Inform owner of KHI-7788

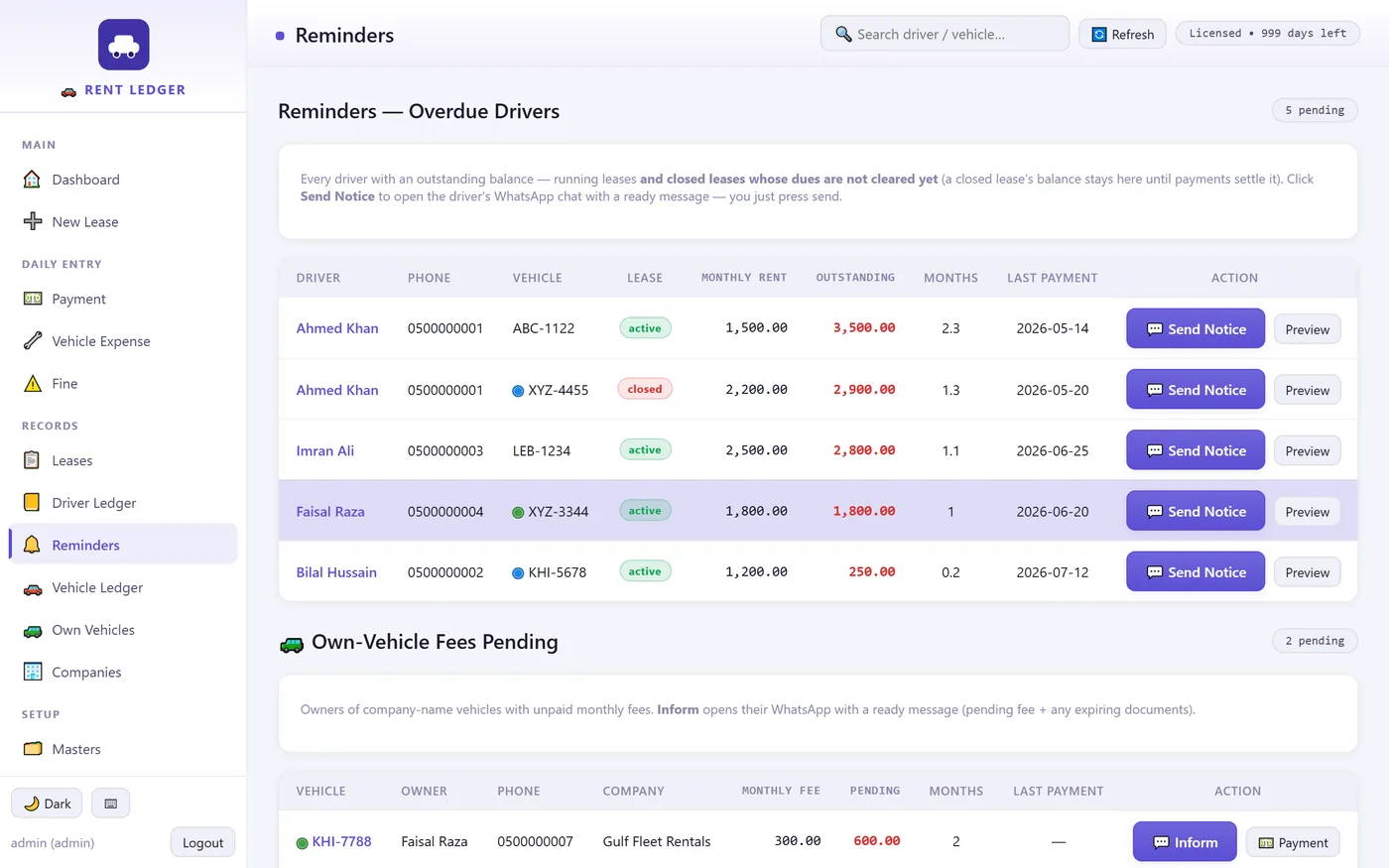[1185, 841]
